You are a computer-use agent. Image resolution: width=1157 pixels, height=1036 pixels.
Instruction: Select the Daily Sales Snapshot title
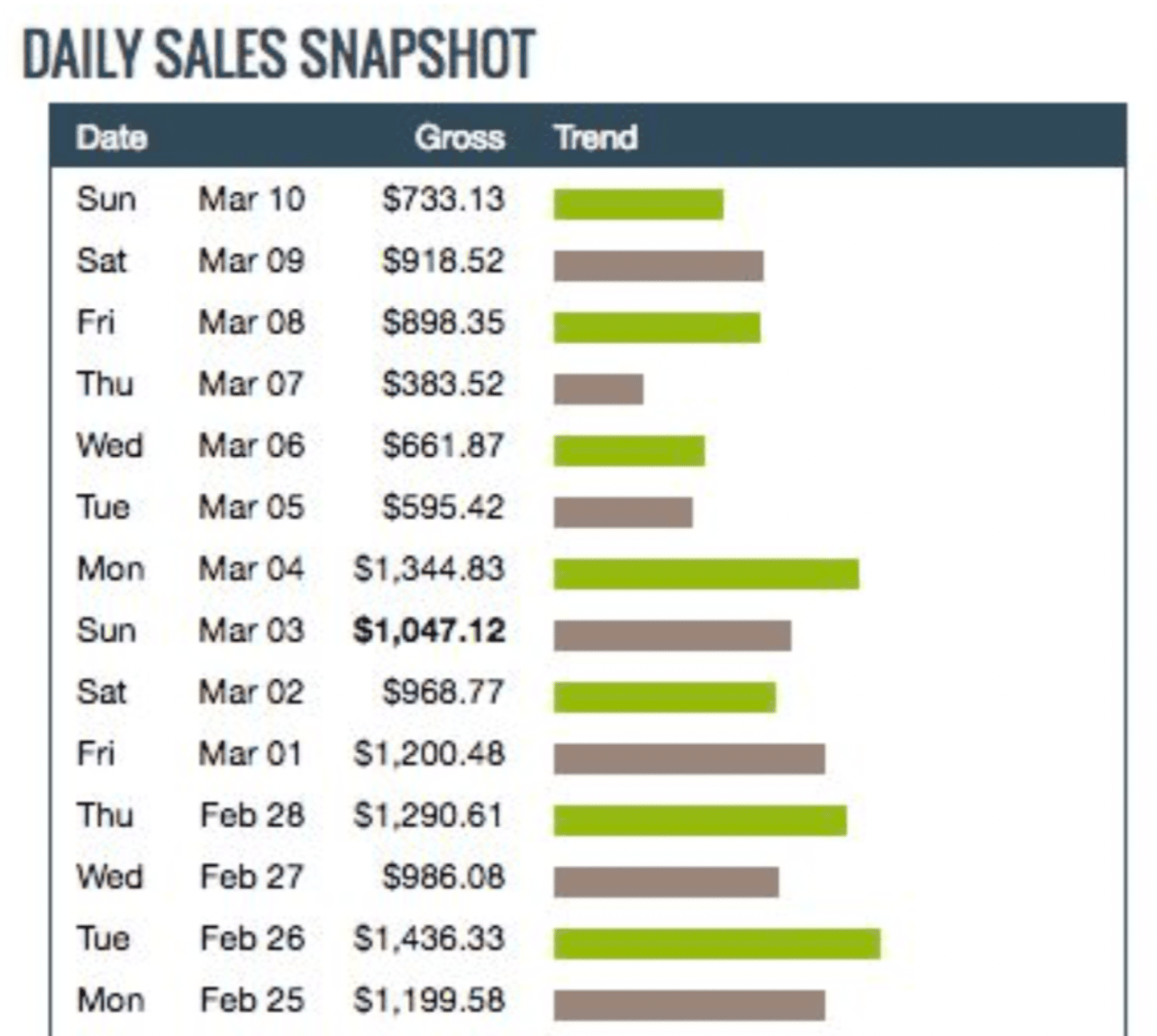click(278, 54)
